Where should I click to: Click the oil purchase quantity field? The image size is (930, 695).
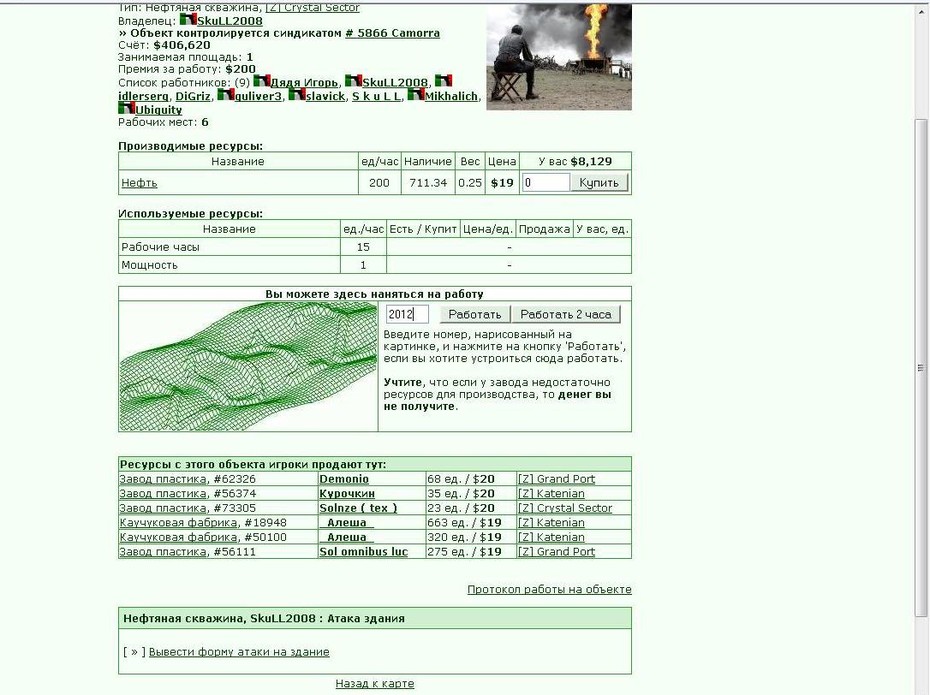(546, 183)
